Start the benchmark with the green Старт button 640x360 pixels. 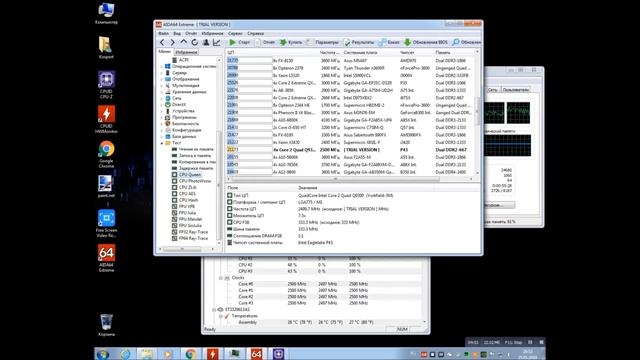239,42
